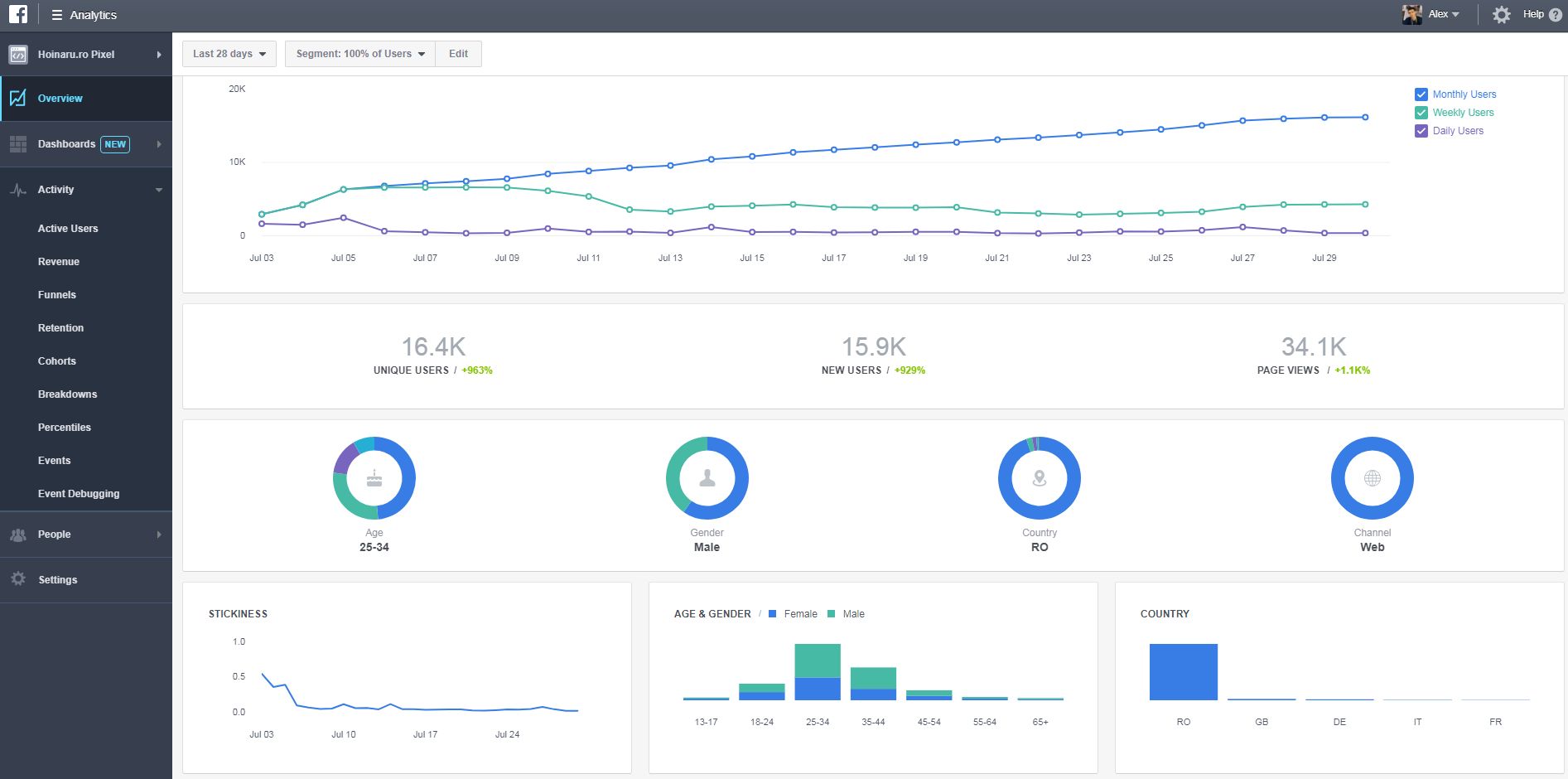Open the Help question mark icon
Image resolution: width=1568 pixels, height=779 pixels.
[1555, 15]
